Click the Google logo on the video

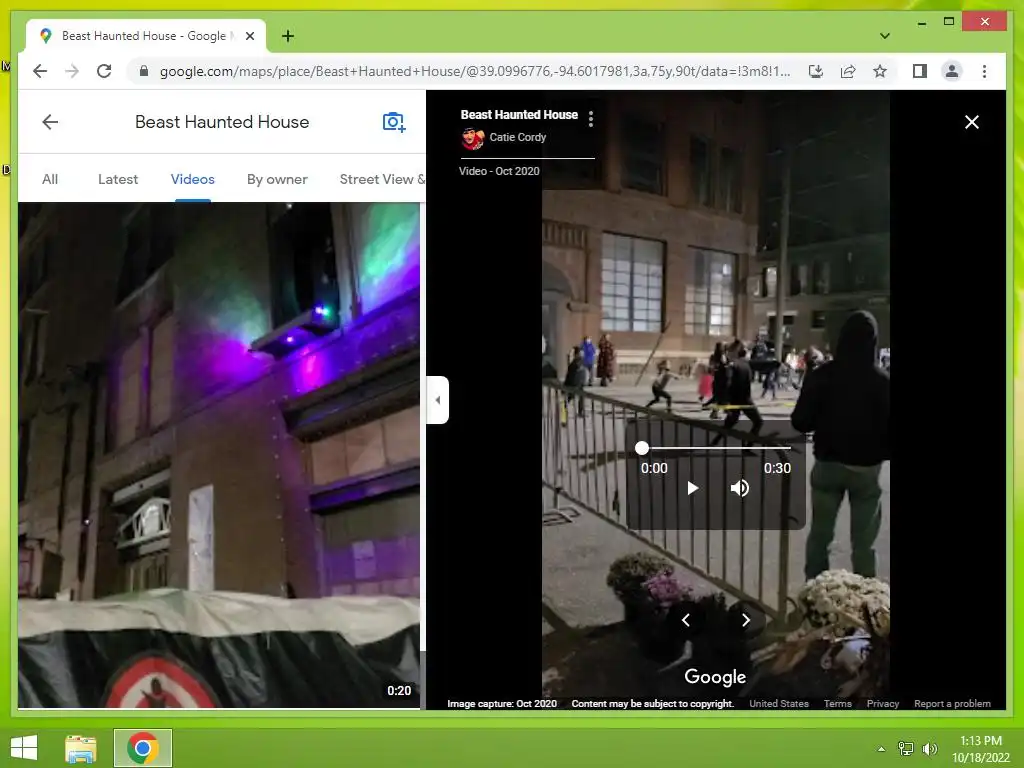(715, 677)
